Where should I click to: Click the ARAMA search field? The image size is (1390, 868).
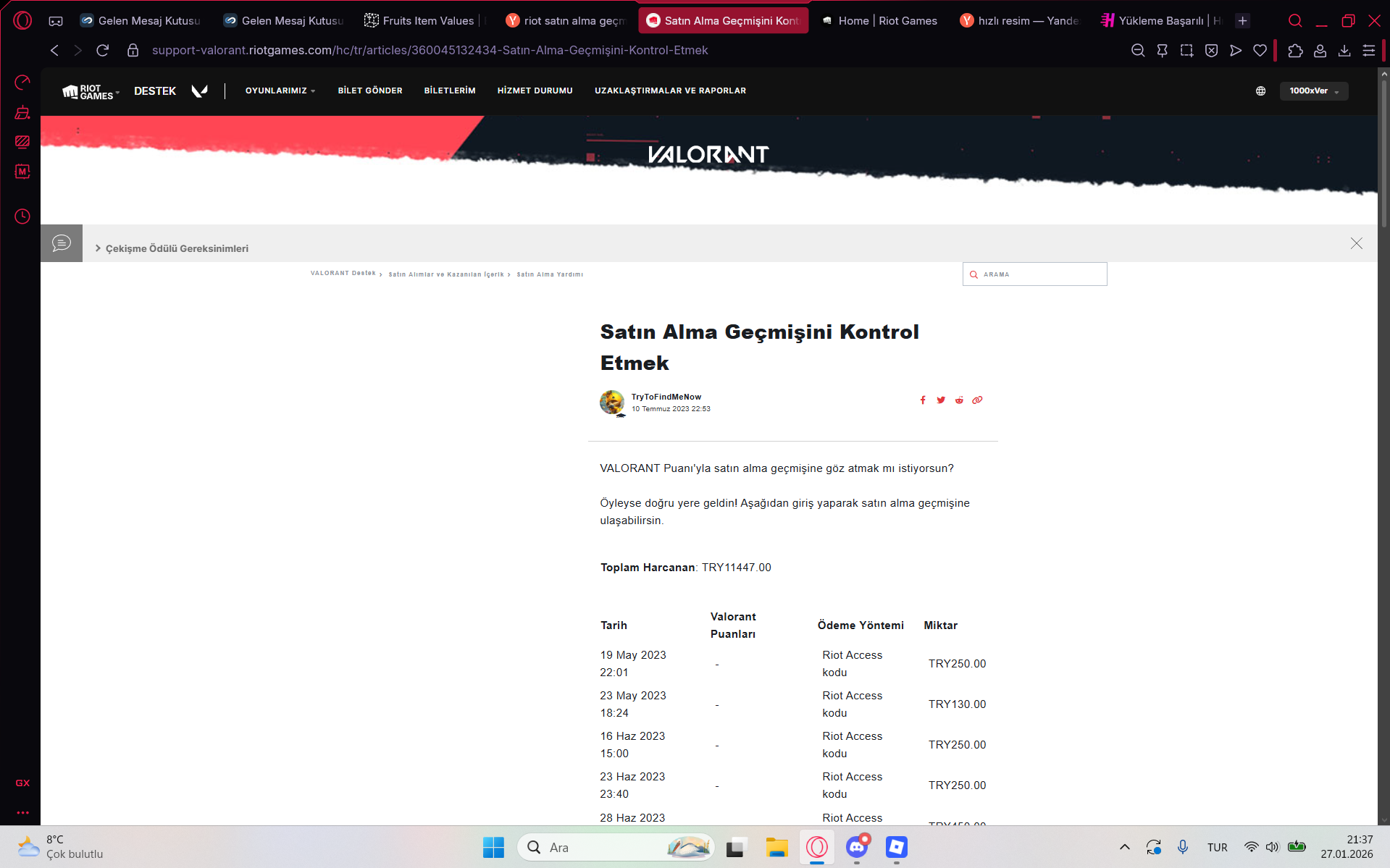point(1035,274)
